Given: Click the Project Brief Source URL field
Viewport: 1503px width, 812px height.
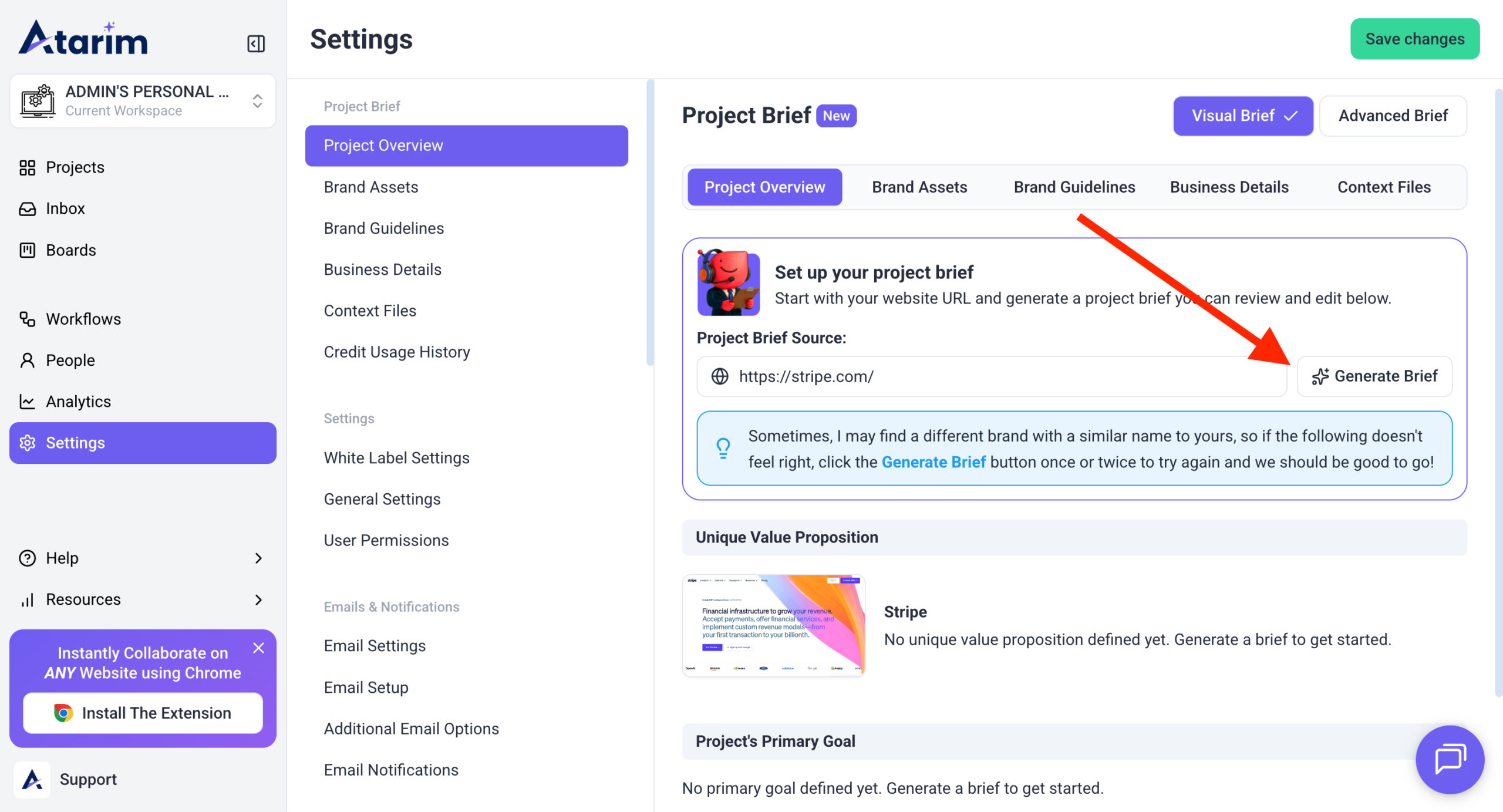Looking at the screenshot, I should coord(998,376).
